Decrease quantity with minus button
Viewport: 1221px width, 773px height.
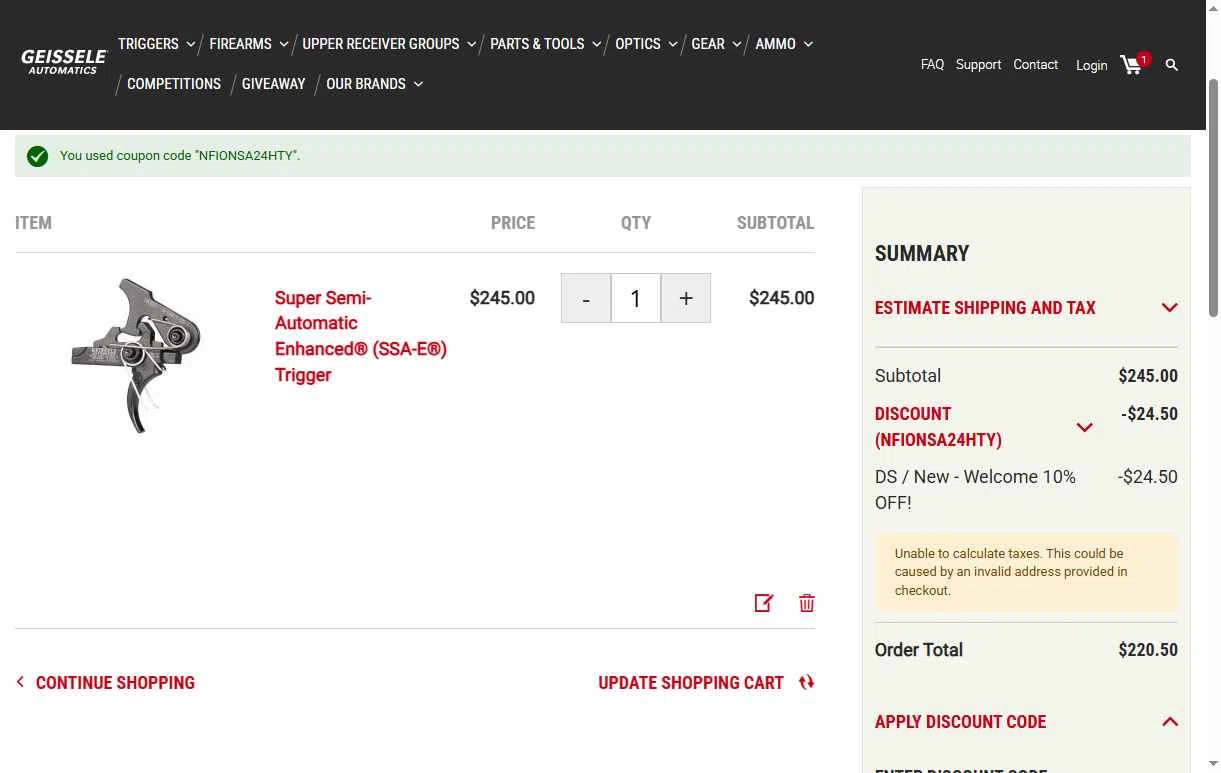[x=586, y=298]
